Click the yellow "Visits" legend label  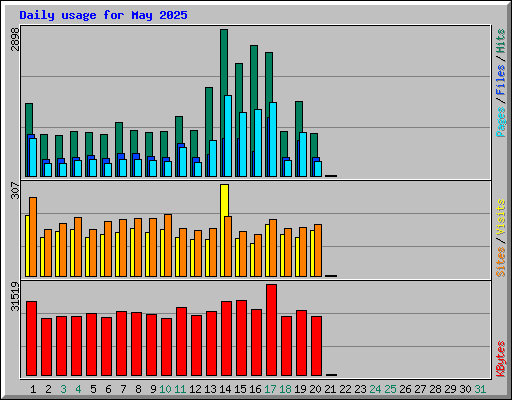point(500,218)
